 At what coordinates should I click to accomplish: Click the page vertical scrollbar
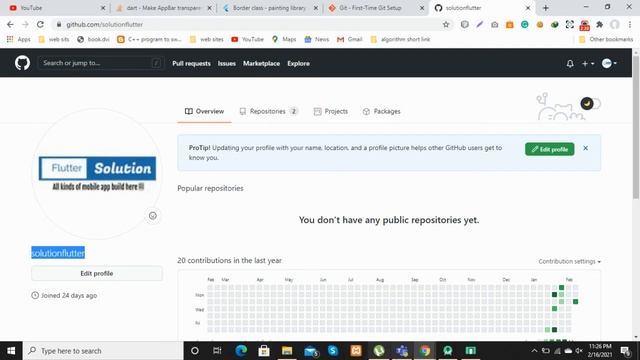tap(636, 127)
